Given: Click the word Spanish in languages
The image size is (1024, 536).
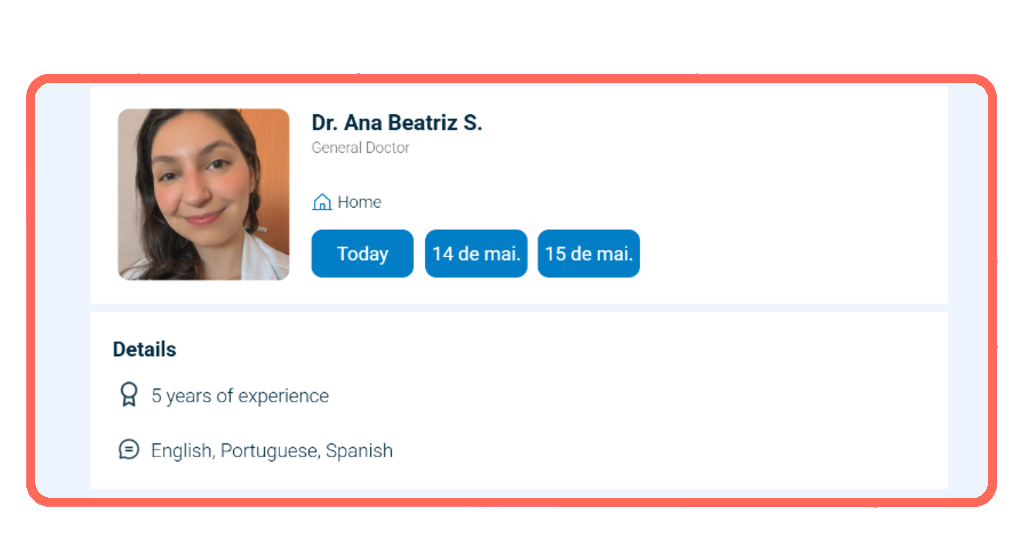Looking at the screenshot, I should pyautogui.click(x=359, y=450).
